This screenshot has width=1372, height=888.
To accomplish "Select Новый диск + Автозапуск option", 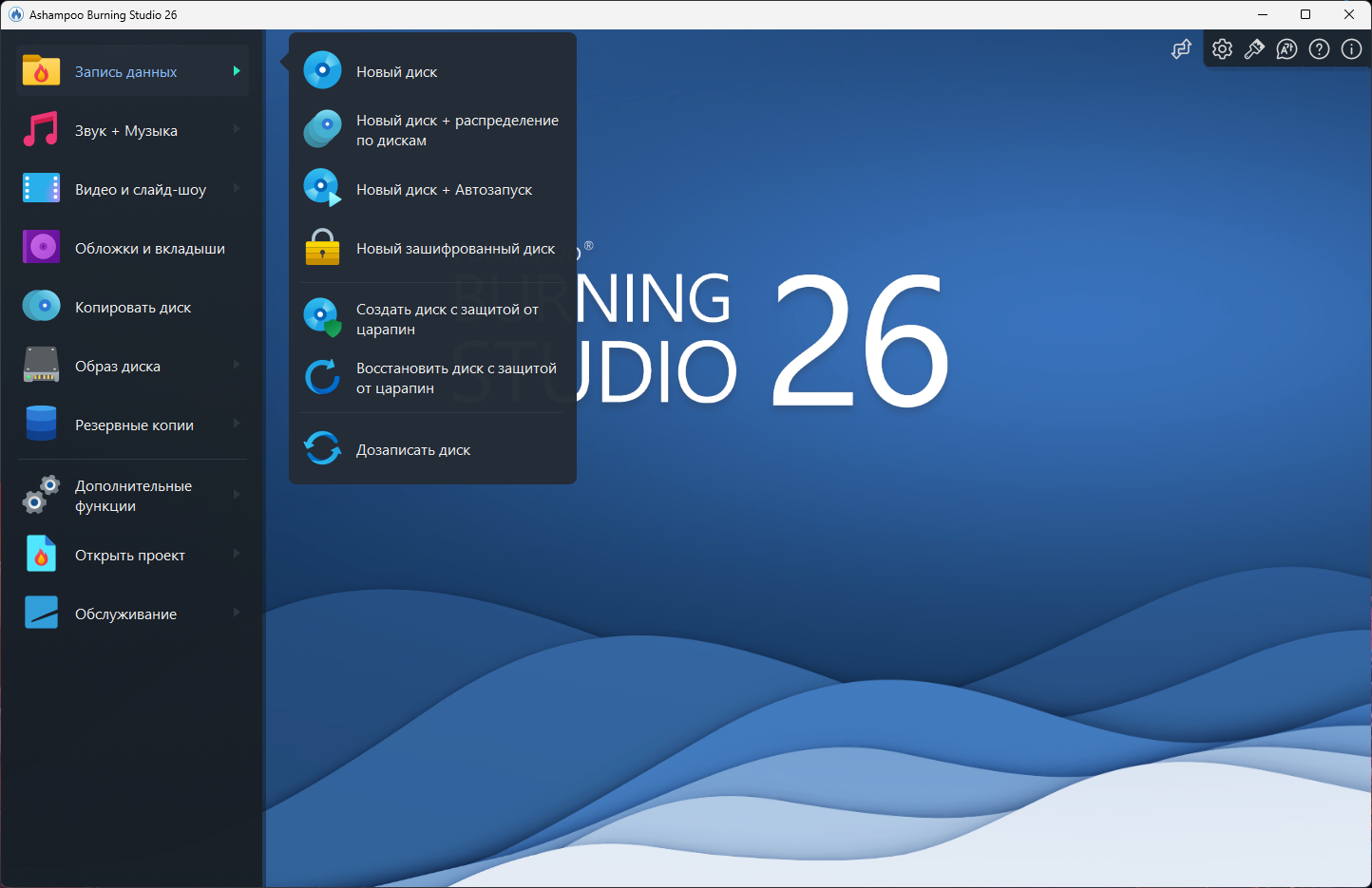I will (444, 190).
